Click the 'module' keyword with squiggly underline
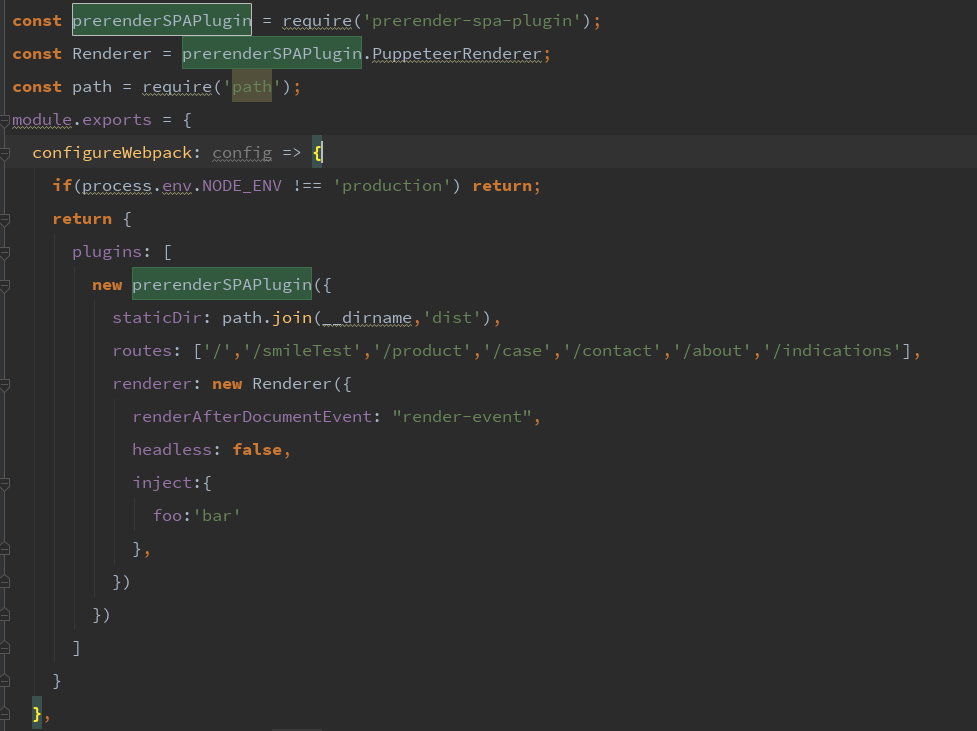Viewport: 977px width, 731px height. (42, 120)
